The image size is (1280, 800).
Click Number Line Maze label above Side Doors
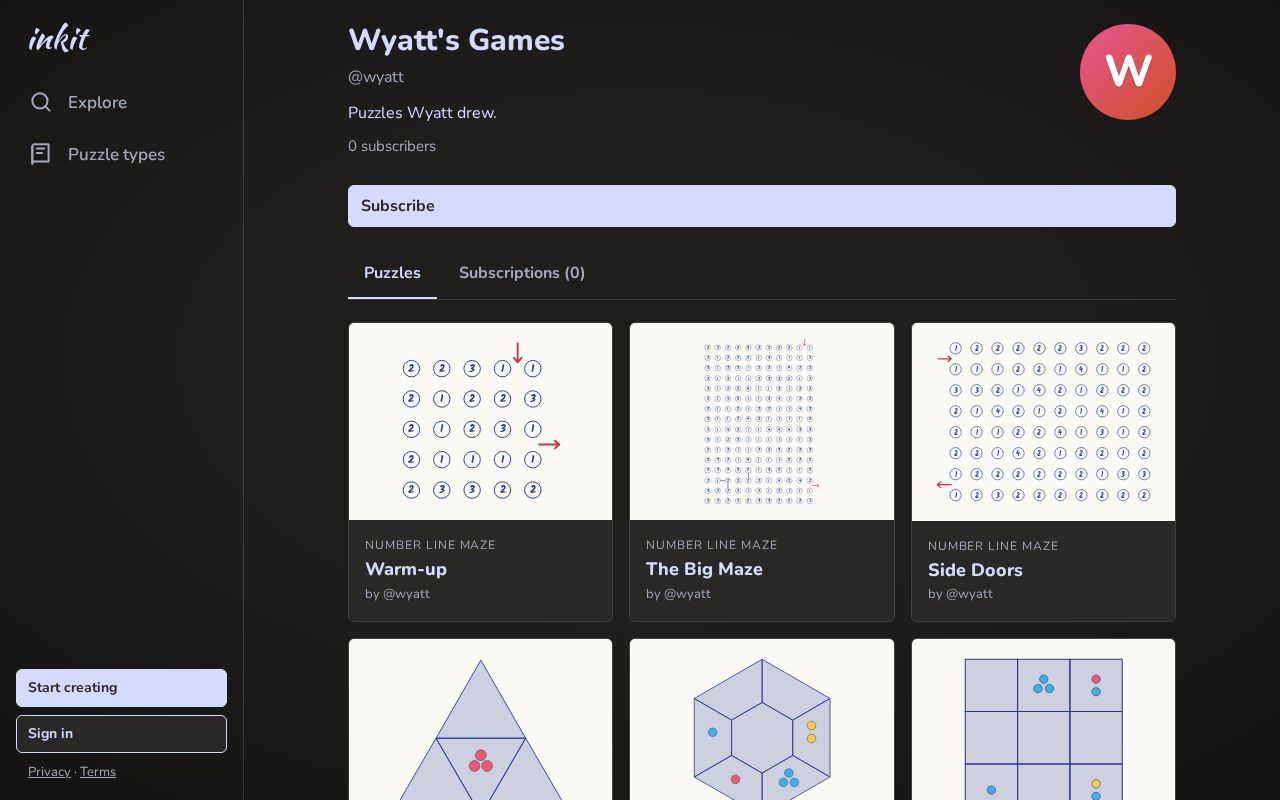click(993, 546)
